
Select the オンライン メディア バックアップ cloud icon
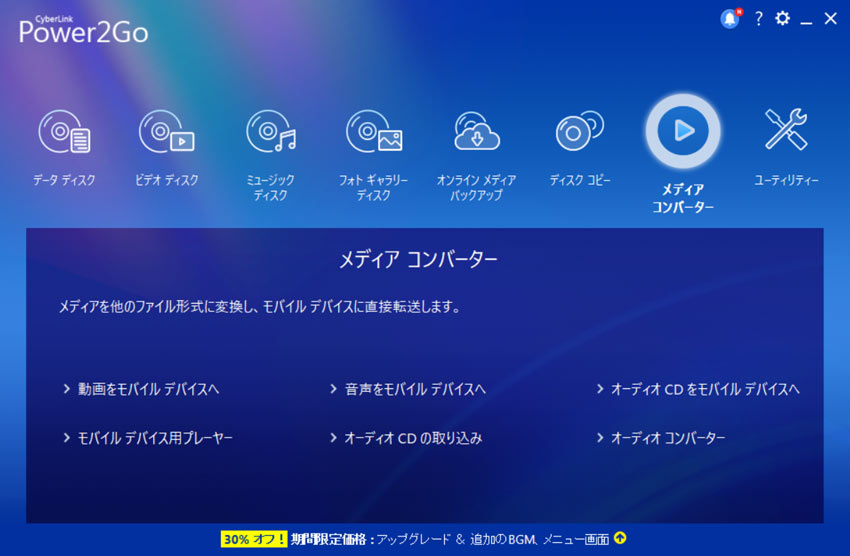coord(476,131)
